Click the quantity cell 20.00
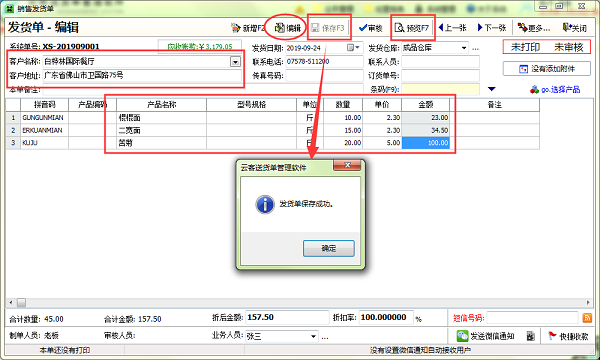600x360 pixels. click(343, 143)
